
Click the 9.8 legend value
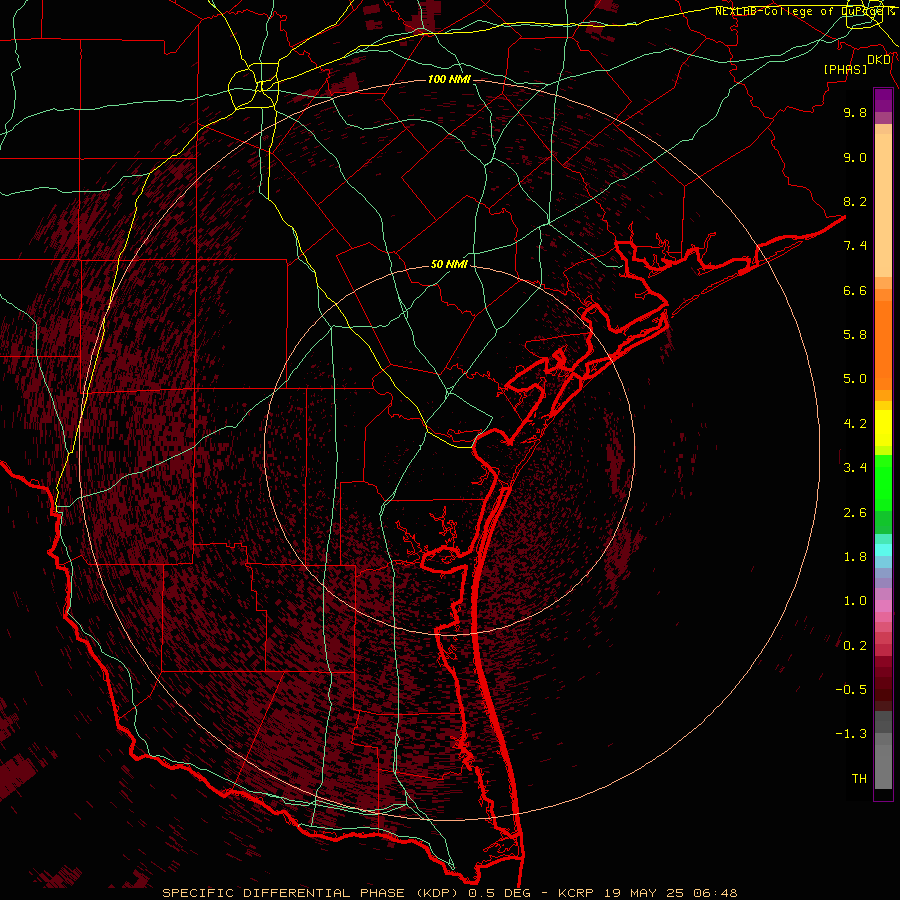pos(855,112)
